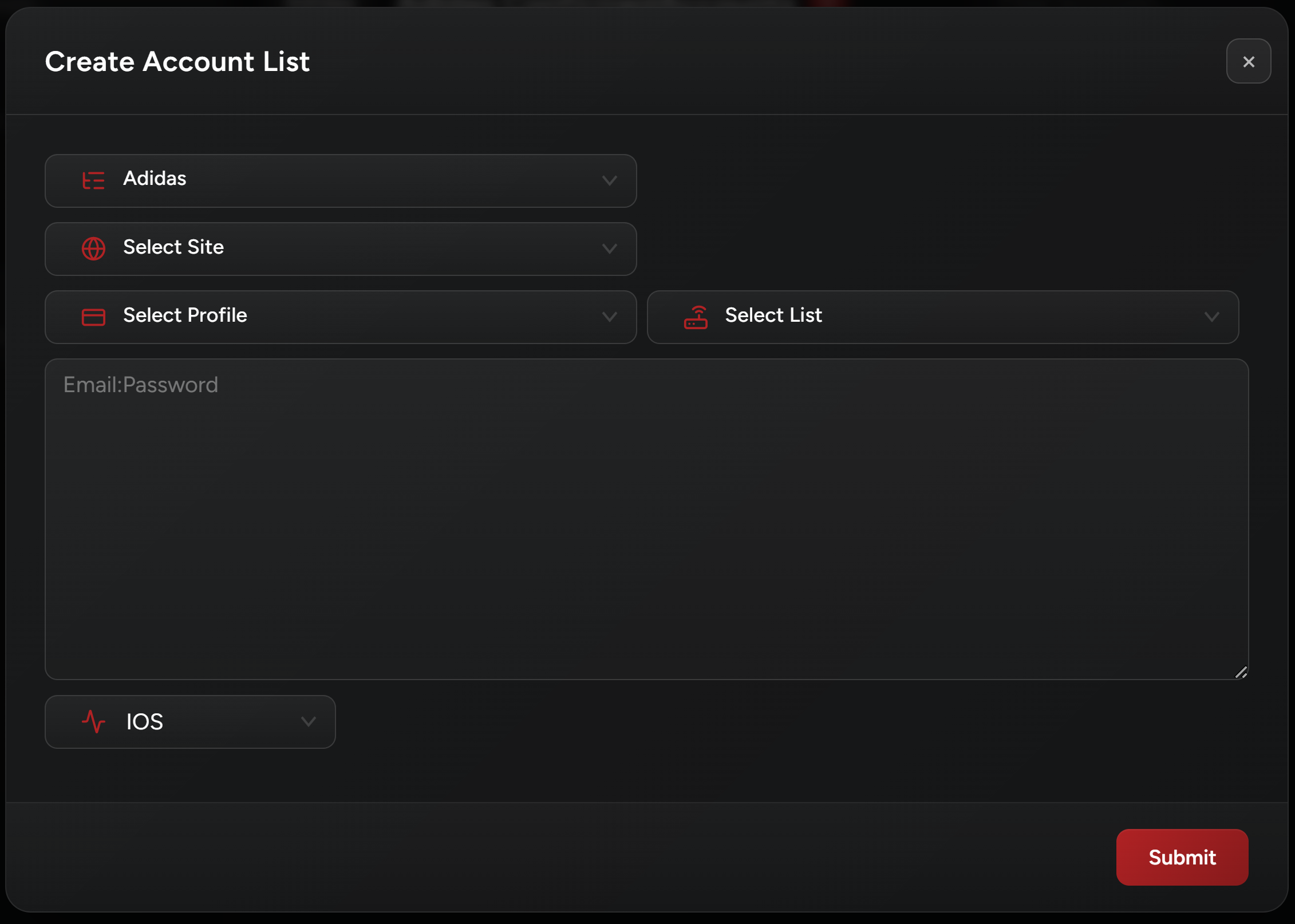
Task: Focus the Email:Password text area
Action: (x=646, y=518)
